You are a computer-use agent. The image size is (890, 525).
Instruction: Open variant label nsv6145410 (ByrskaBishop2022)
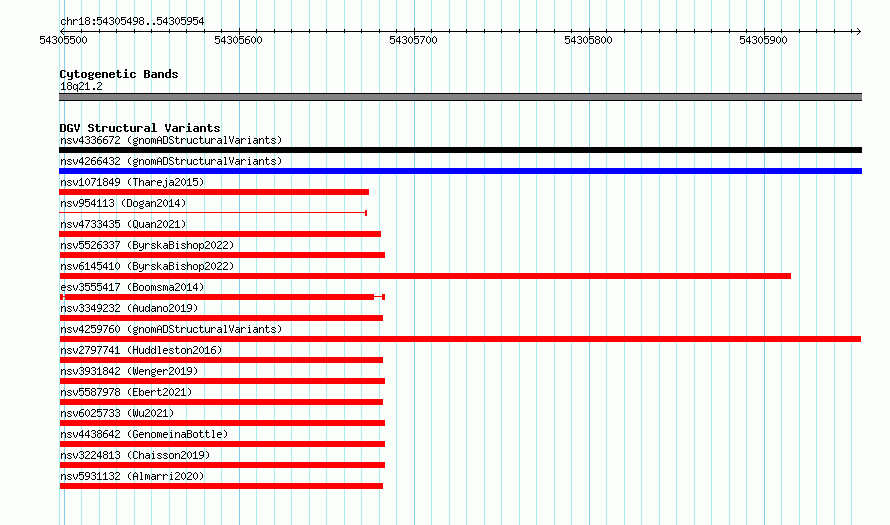coord(147,266)
